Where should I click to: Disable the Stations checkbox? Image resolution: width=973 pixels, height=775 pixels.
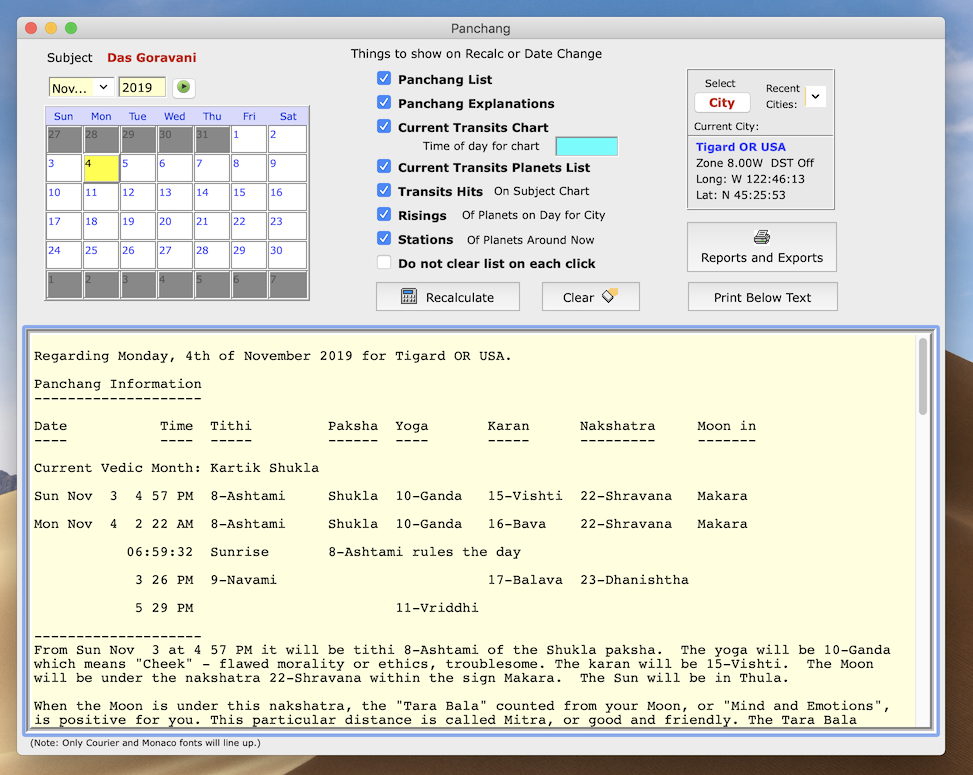pos(384,239)
